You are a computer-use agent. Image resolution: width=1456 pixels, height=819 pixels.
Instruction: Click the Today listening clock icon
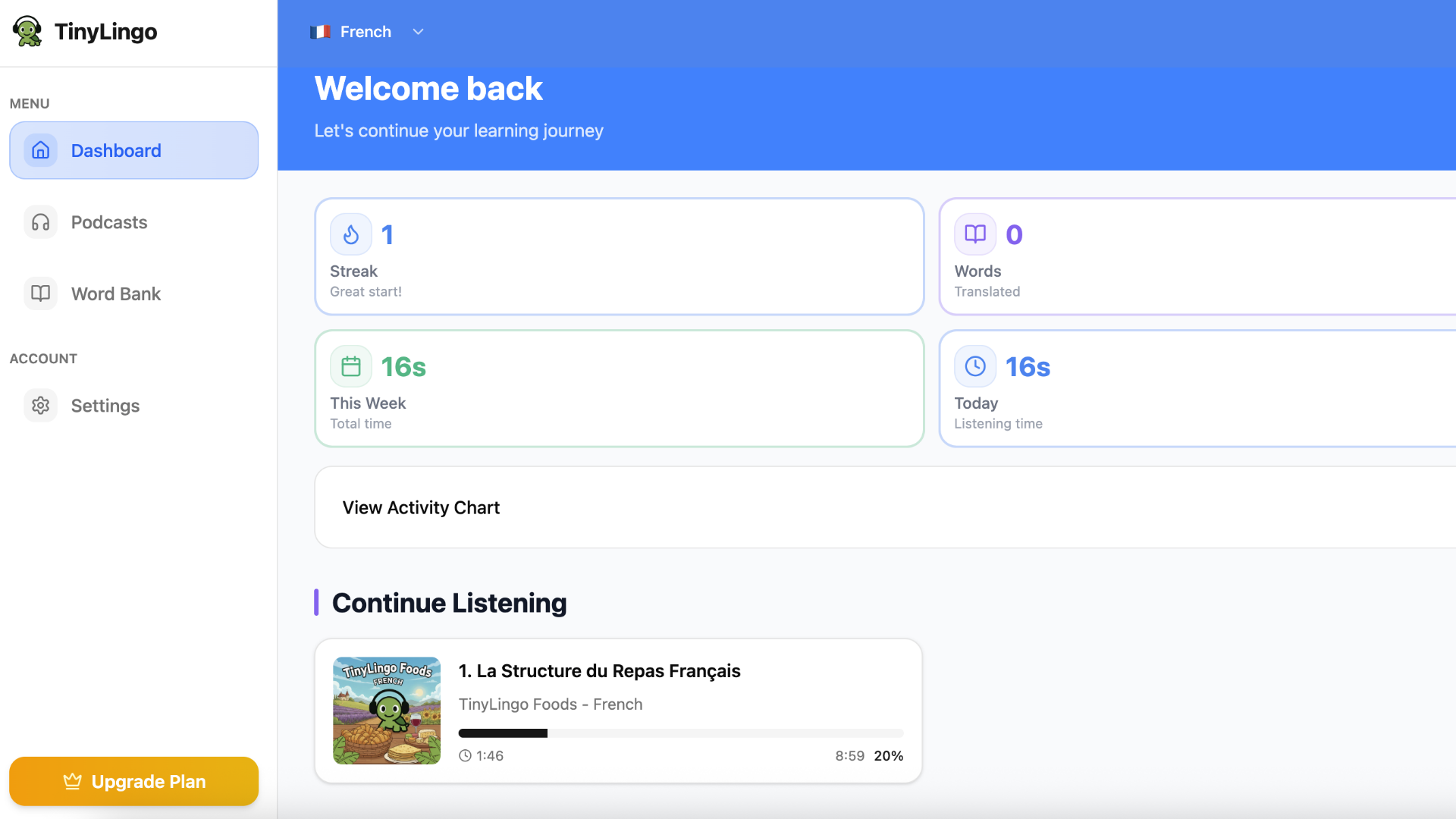(975, 366)
